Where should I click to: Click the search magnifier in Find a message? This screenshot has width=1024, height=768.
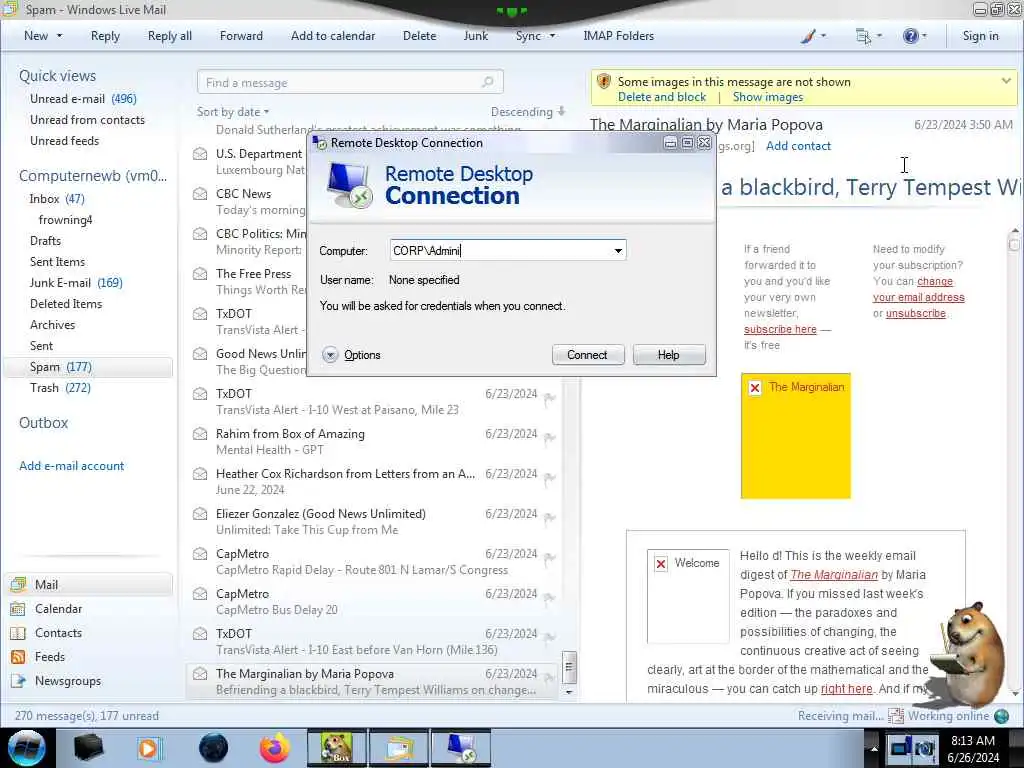pyautogui.click(x=487, y=82)
